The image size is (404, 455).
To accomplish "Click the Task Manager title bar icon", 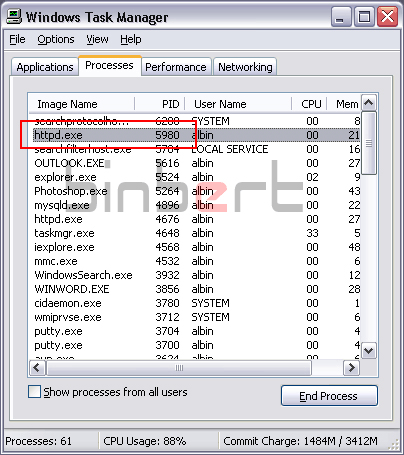I will click(x=14, y=16).
